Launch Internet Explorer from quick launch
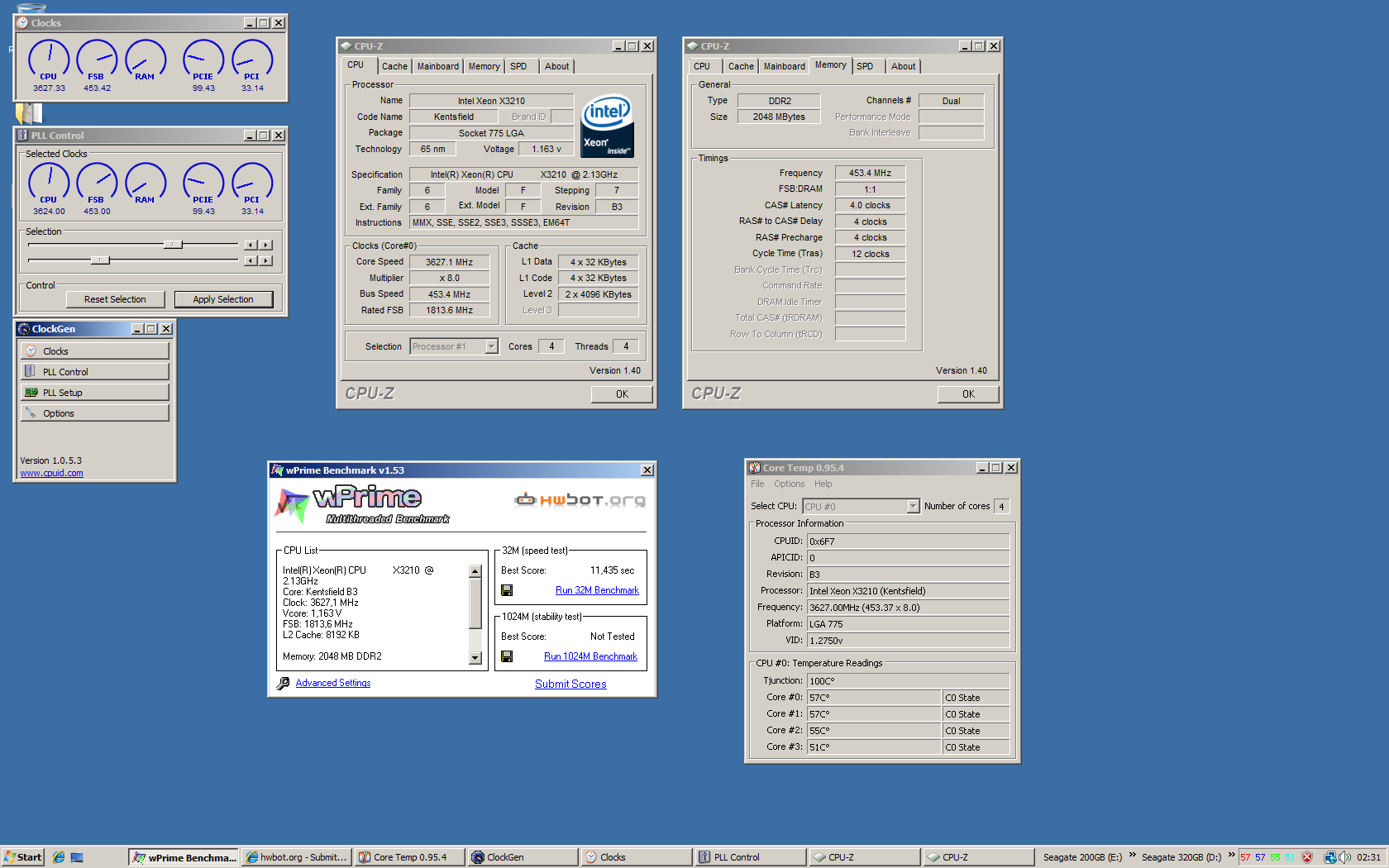 [58, 857]
